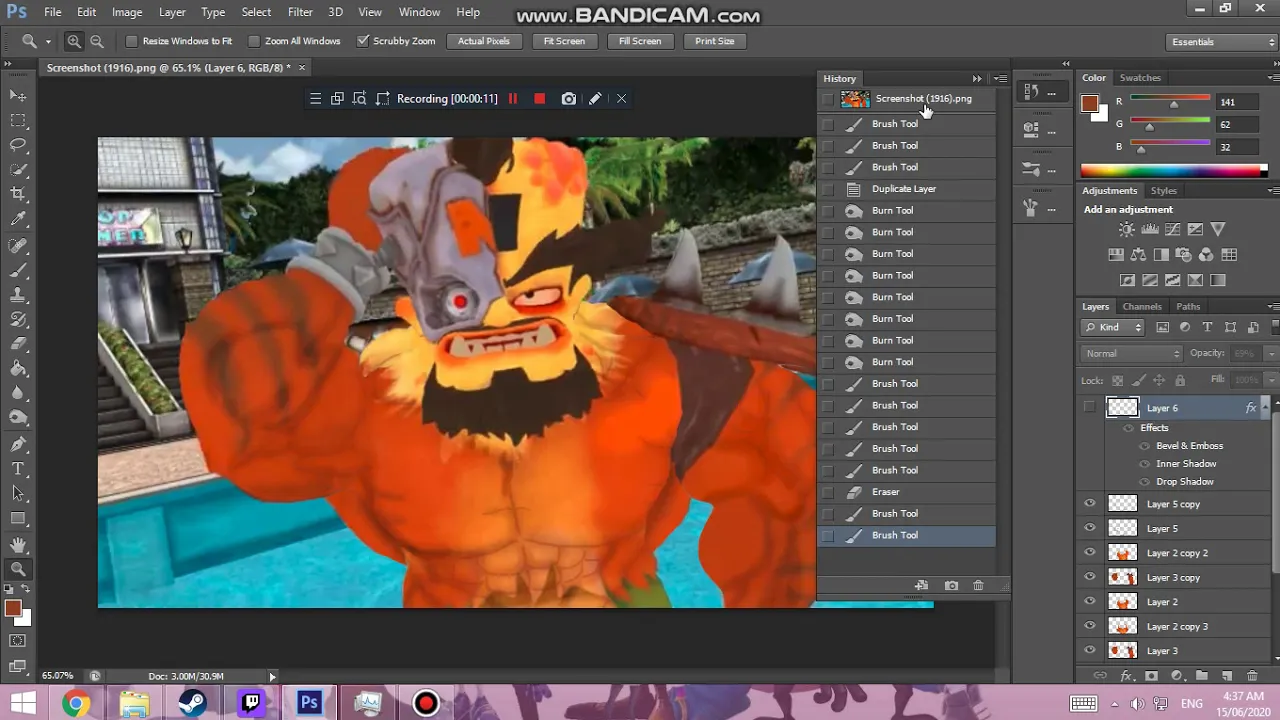The width and height of the screenshot is (1280, 720).
Task: Open the status bar info arrow
Action: click(x=272, y=677)
